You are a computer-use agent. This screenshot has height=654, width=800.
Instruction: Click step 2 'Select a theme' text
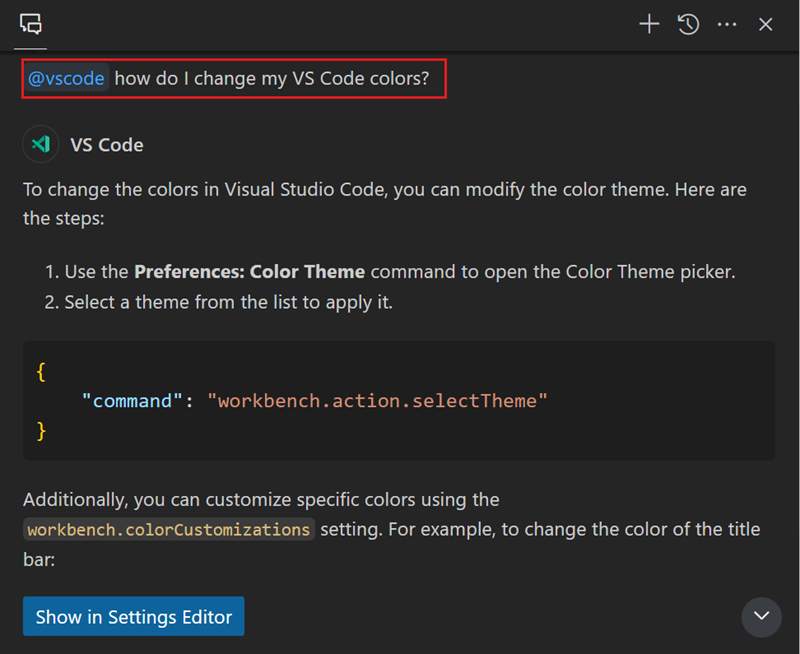pos(228,302)
